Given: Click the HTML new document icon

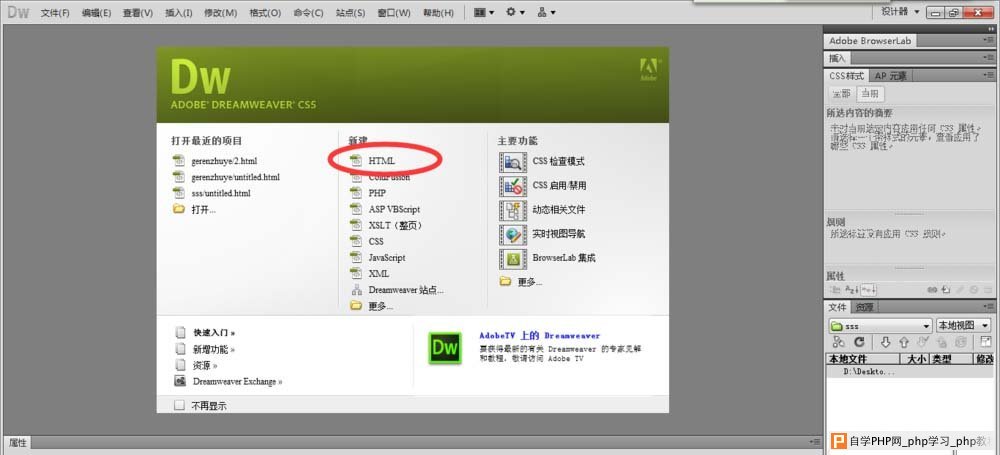Looking at the screenshot, I should 356,161.
